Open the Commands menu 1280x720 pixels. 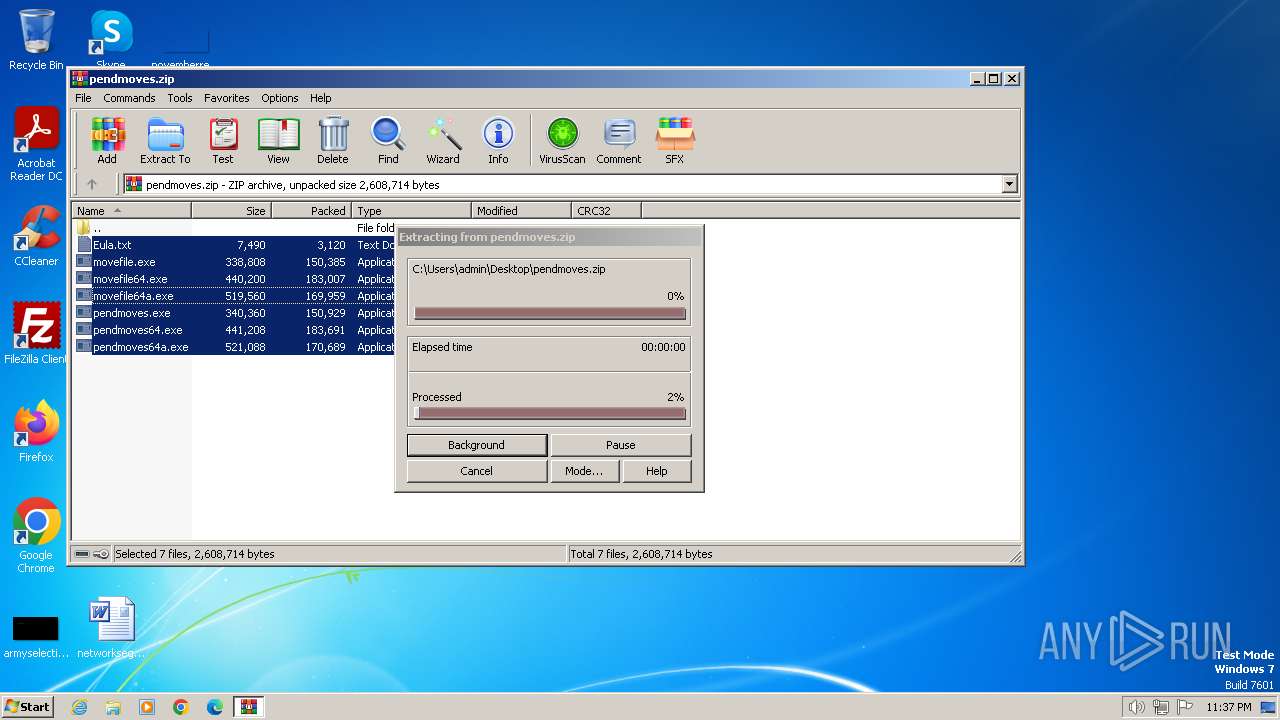129,98
